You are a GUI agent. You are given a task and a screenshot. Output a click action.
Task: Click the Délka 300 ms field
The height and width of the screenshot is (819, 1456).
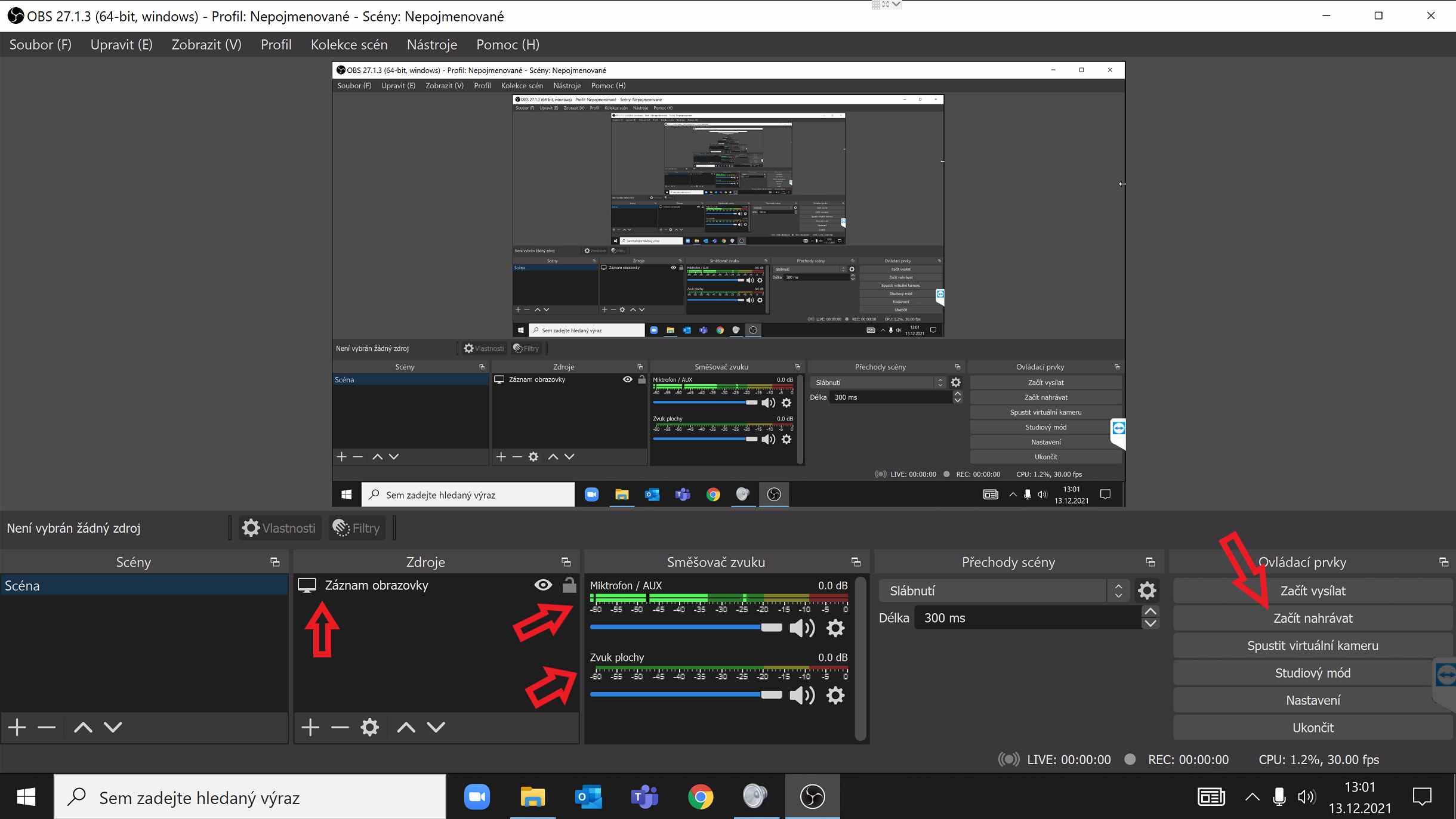(1028, 618)
